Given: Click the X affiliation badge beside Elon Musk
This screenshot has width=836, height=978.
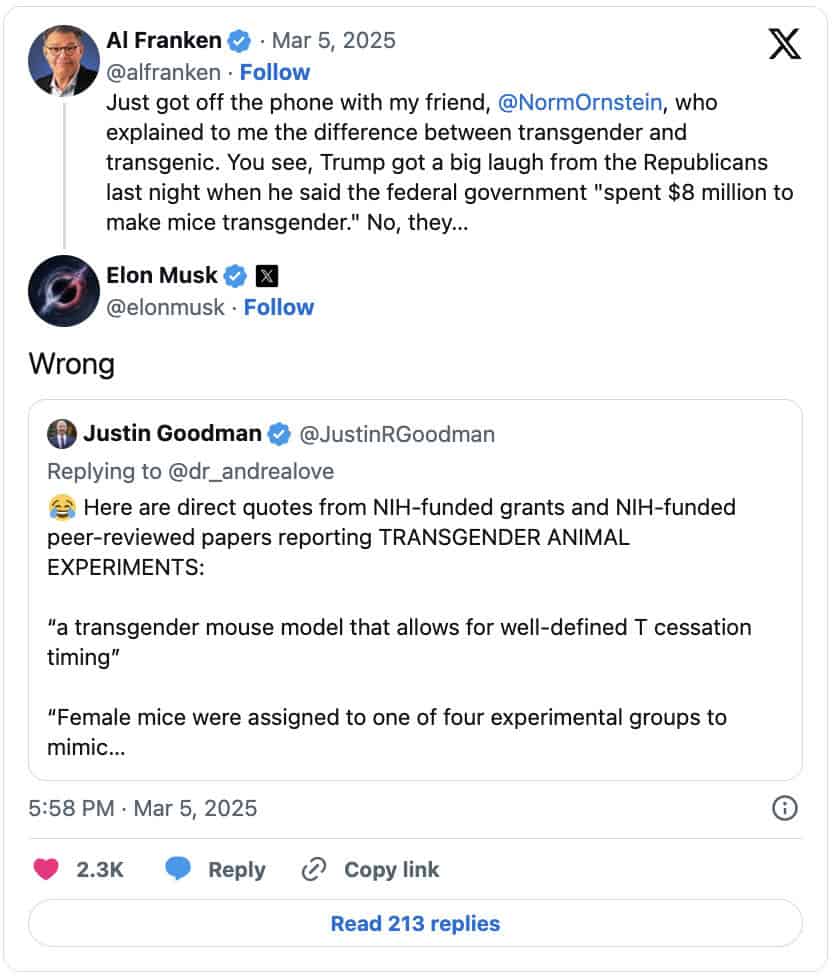Looking at the screenshot, I should [266, 275].
